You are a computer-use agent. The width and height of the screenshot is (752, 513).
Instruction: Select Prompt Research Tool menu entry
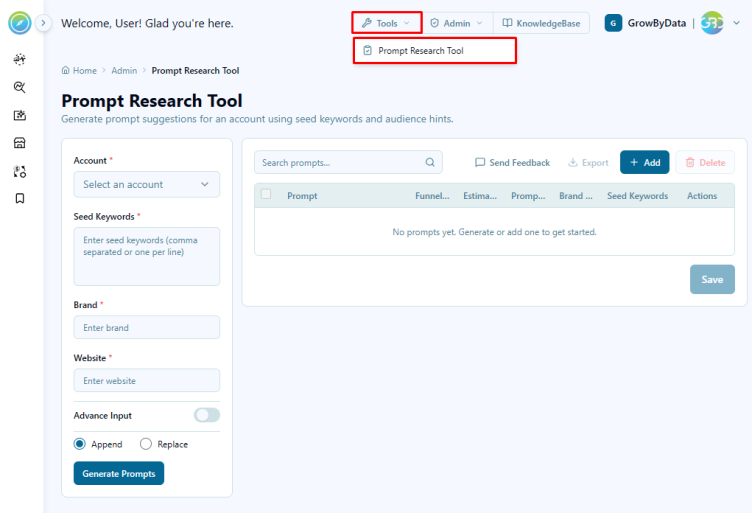tap(435, 51)
